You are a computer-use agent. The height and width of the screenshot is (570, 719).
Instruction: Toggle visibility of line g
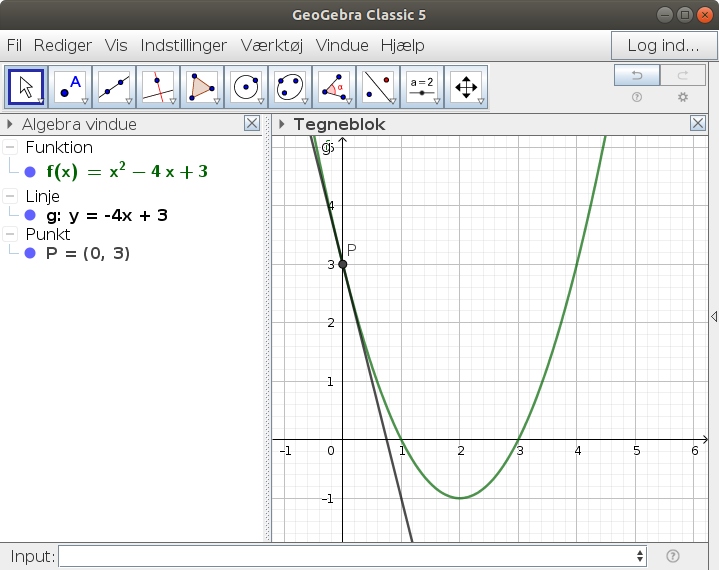pyautogui.click(x=30, y=215)
